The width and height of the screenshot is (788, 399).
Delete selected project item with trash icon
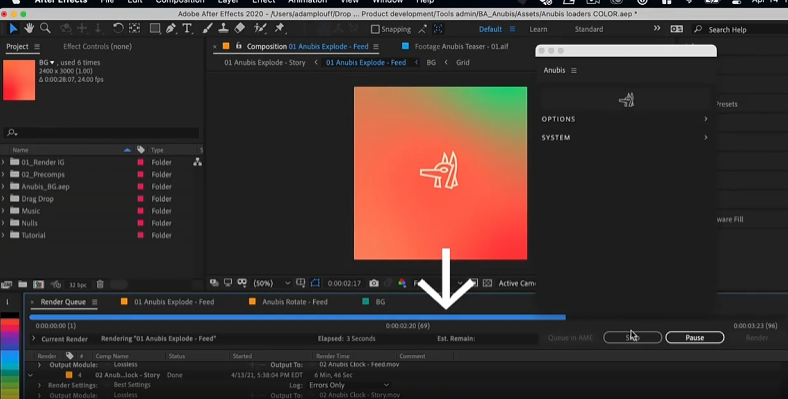100,284
